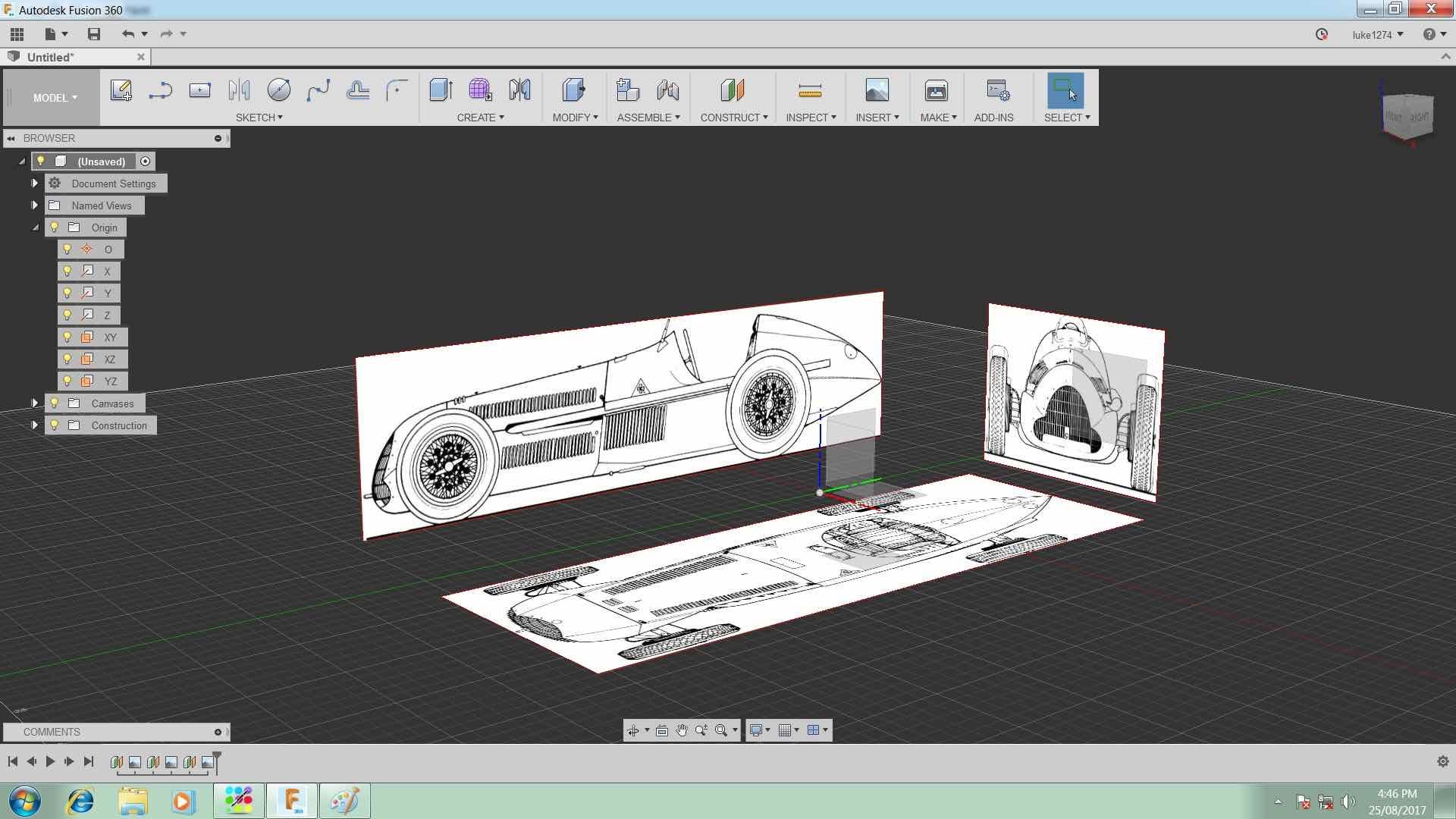1456x819 pixels.
Task: Toggle visibility of origin point O
Action: pos(67,249)
